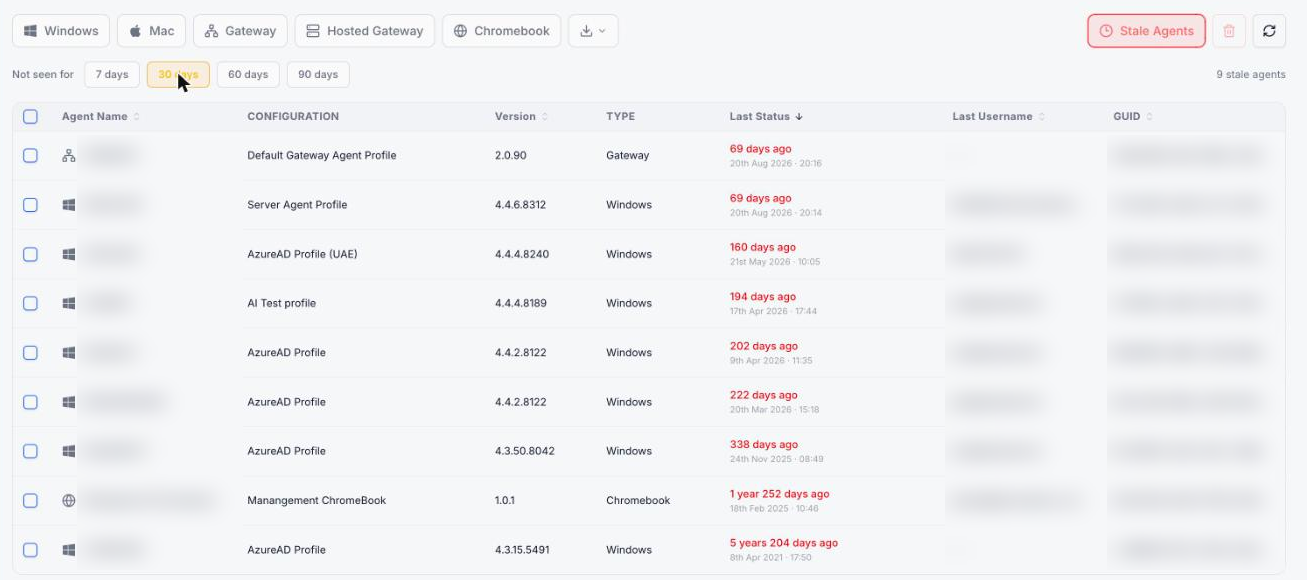Switch to the 90 days filter
1307x580 pixels.
[x=318, y=75]
